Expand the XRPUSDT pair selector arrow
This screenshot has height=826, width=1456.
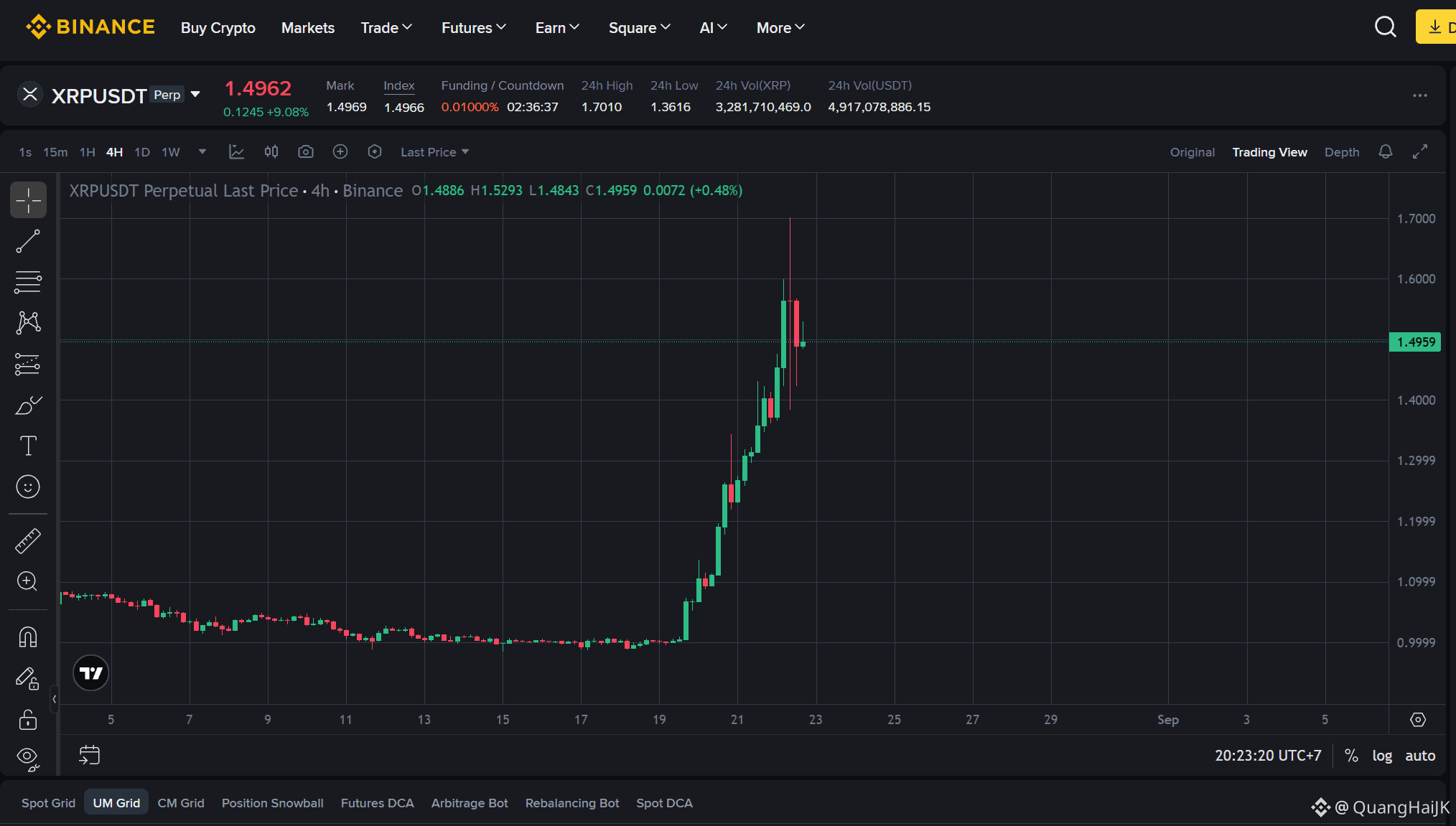195,95
